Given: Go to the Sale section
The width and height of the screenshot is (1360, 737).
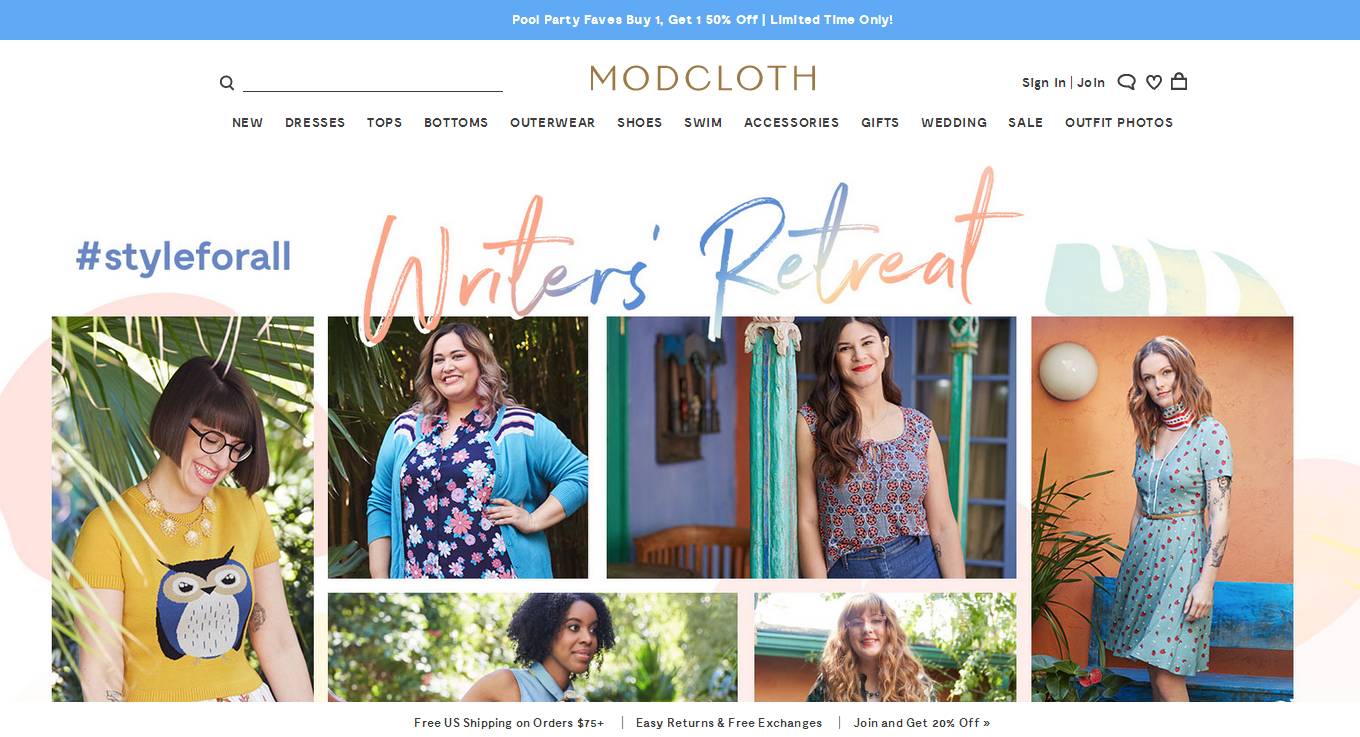Looking at the screenshot, I should (x=1025, y=122).
